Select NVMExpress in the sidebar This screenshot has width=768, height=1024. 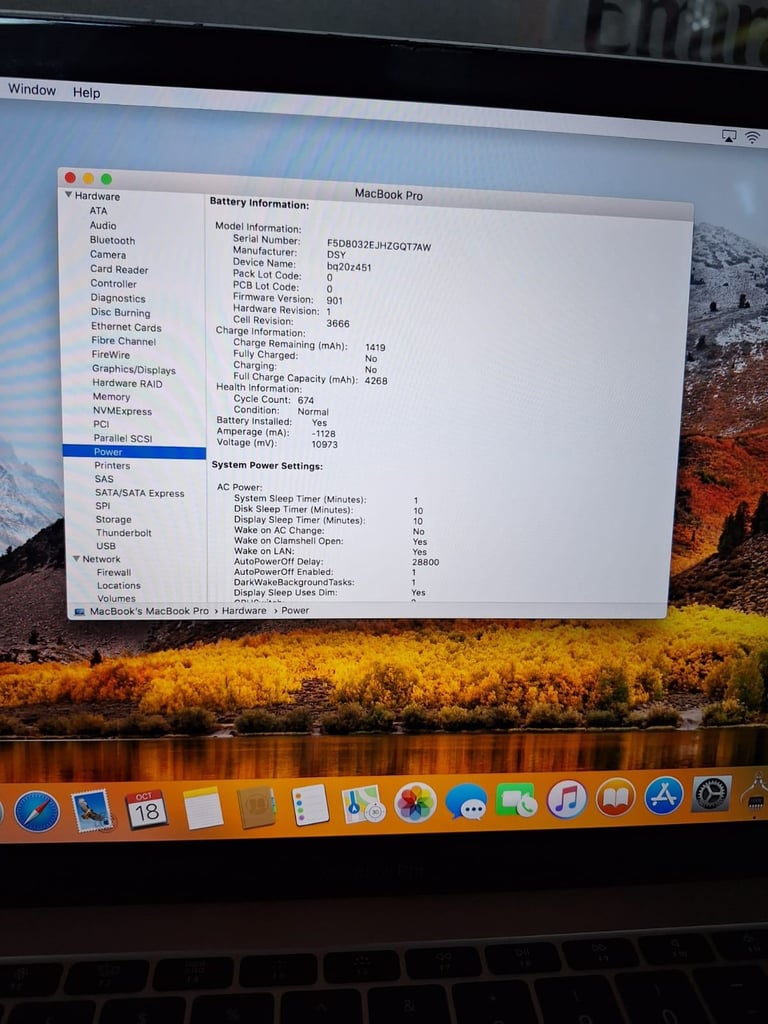[122, 411]
